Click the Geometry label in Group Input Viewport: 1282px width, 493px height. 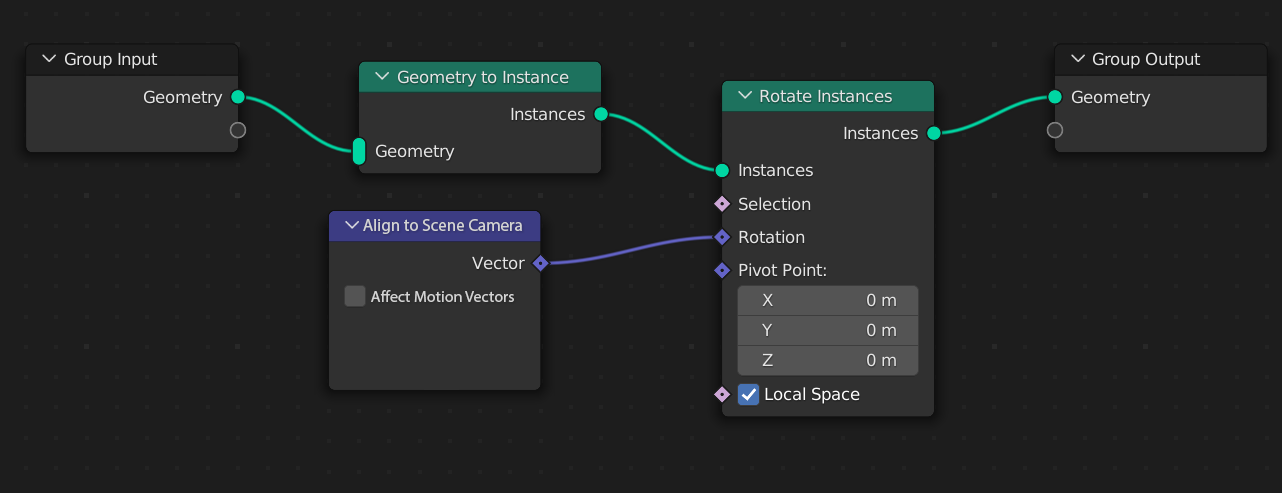click(x=182, y=97)
